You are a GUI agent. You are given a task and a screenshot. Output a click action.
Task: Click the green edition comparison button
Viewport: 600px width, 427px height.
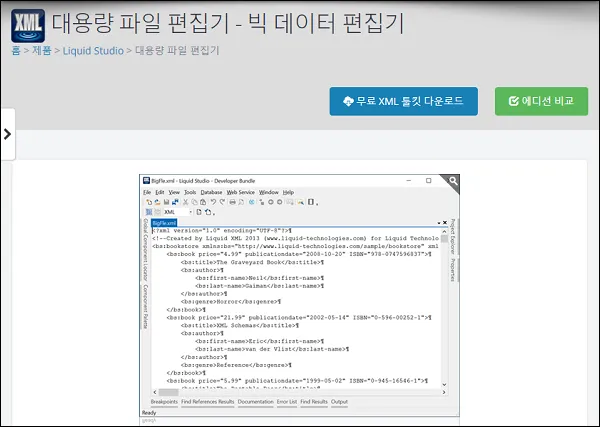coord(541,101)
